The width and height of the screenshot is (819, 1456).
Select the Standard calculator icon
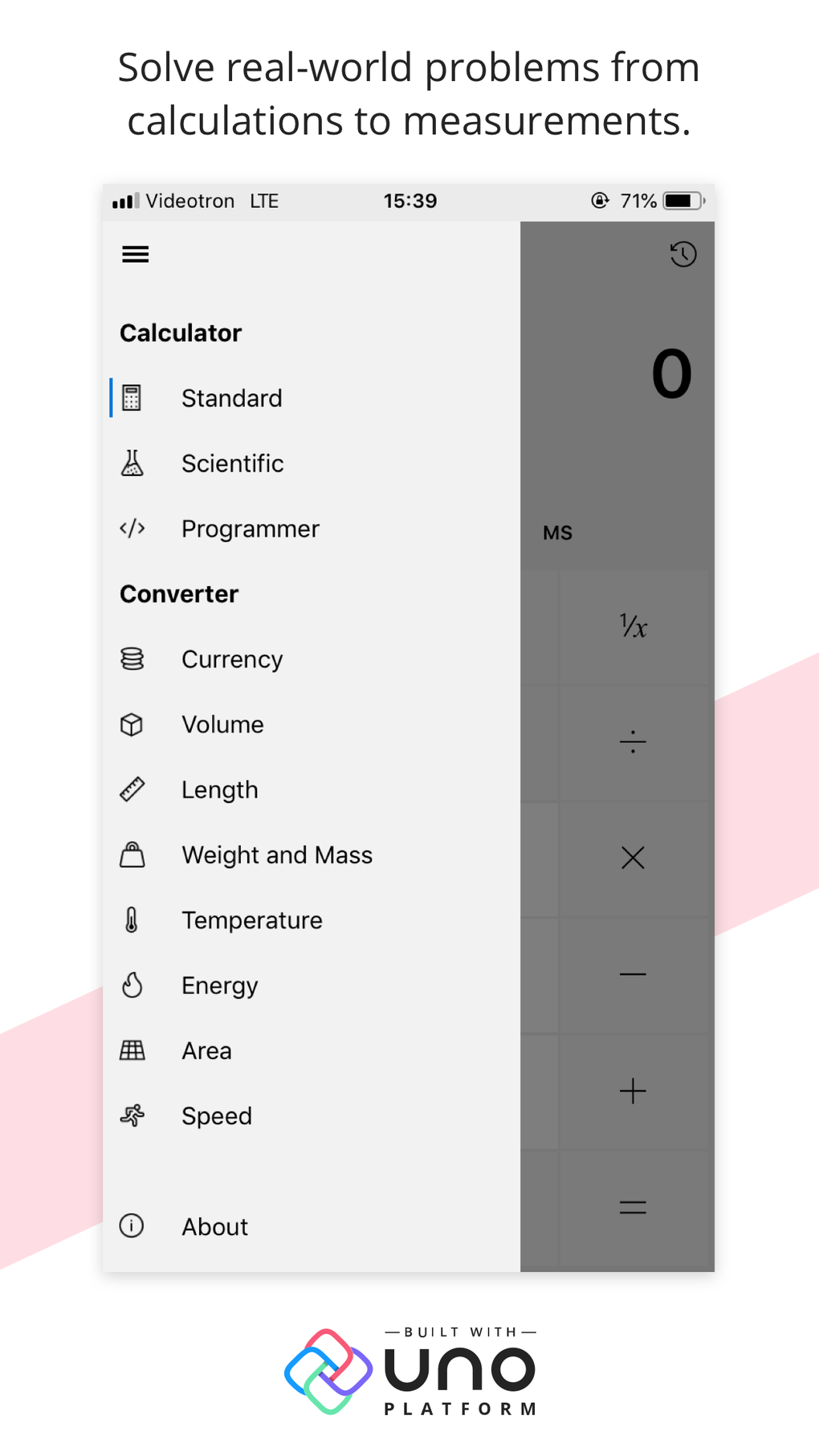pos(132,398)
